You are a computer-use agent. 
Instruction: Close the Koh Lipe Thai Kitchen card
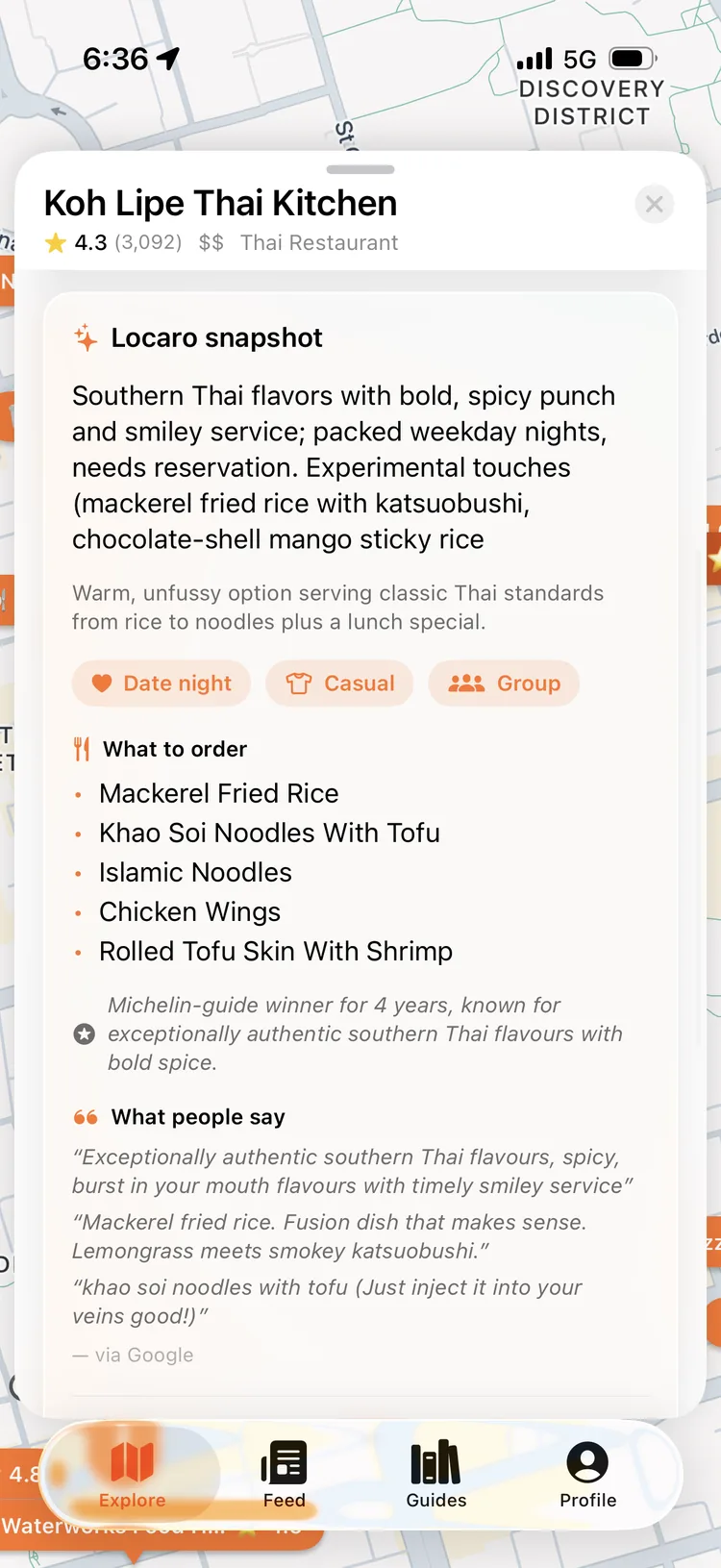(x=655, y=204)
